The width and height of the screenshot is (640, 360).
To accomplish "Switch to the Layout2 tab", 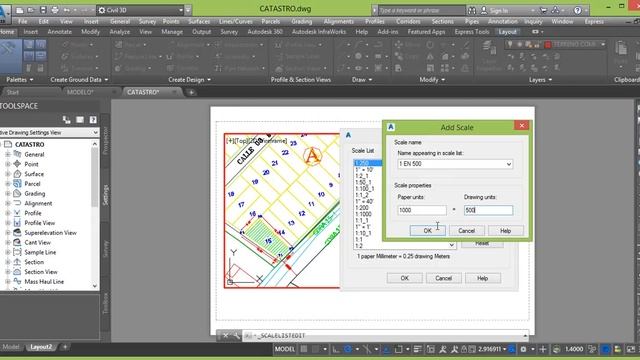I will pos(41,347).
